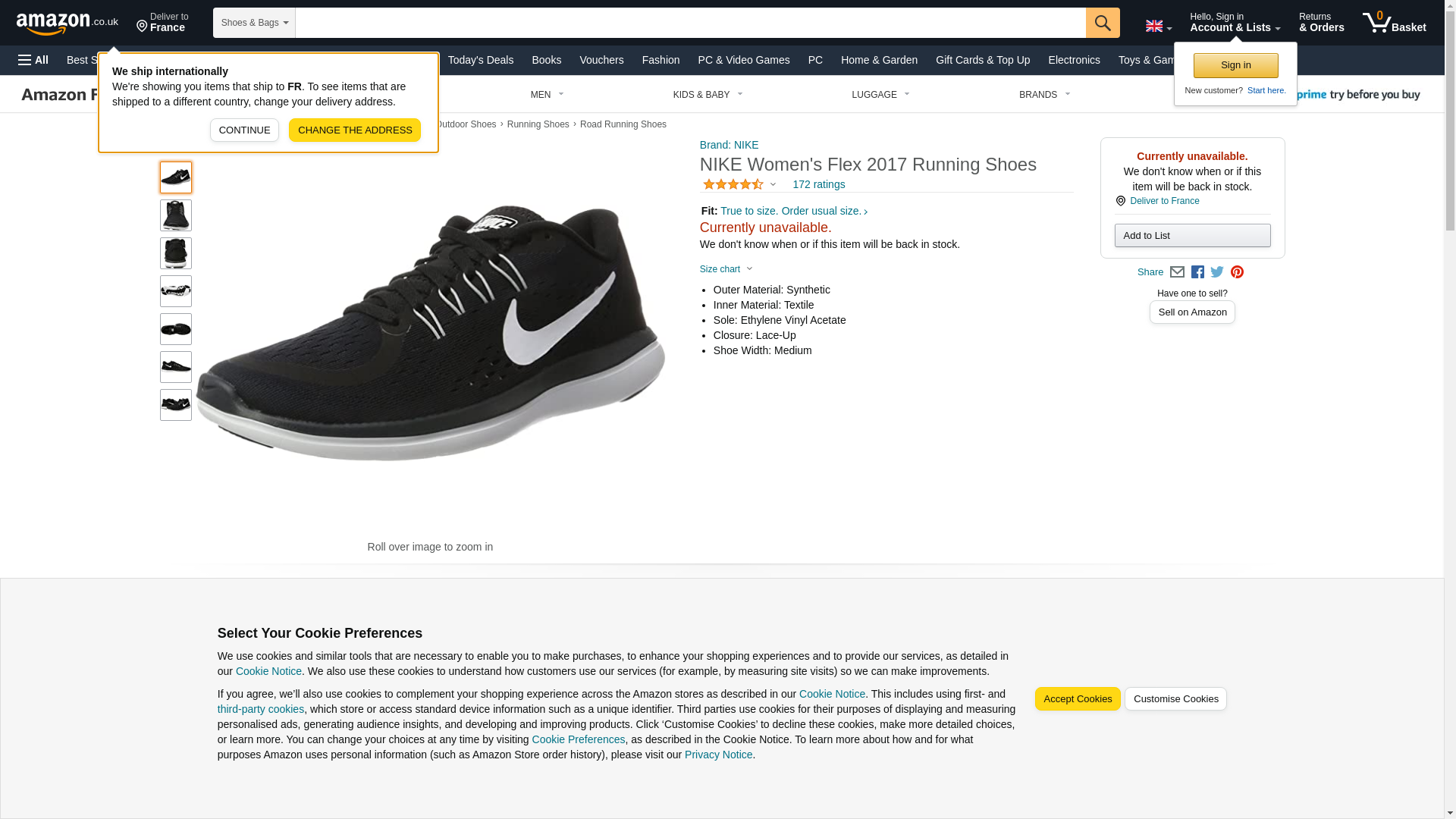
Task: Open the All hamburger menu
Action: coord(33,60)
